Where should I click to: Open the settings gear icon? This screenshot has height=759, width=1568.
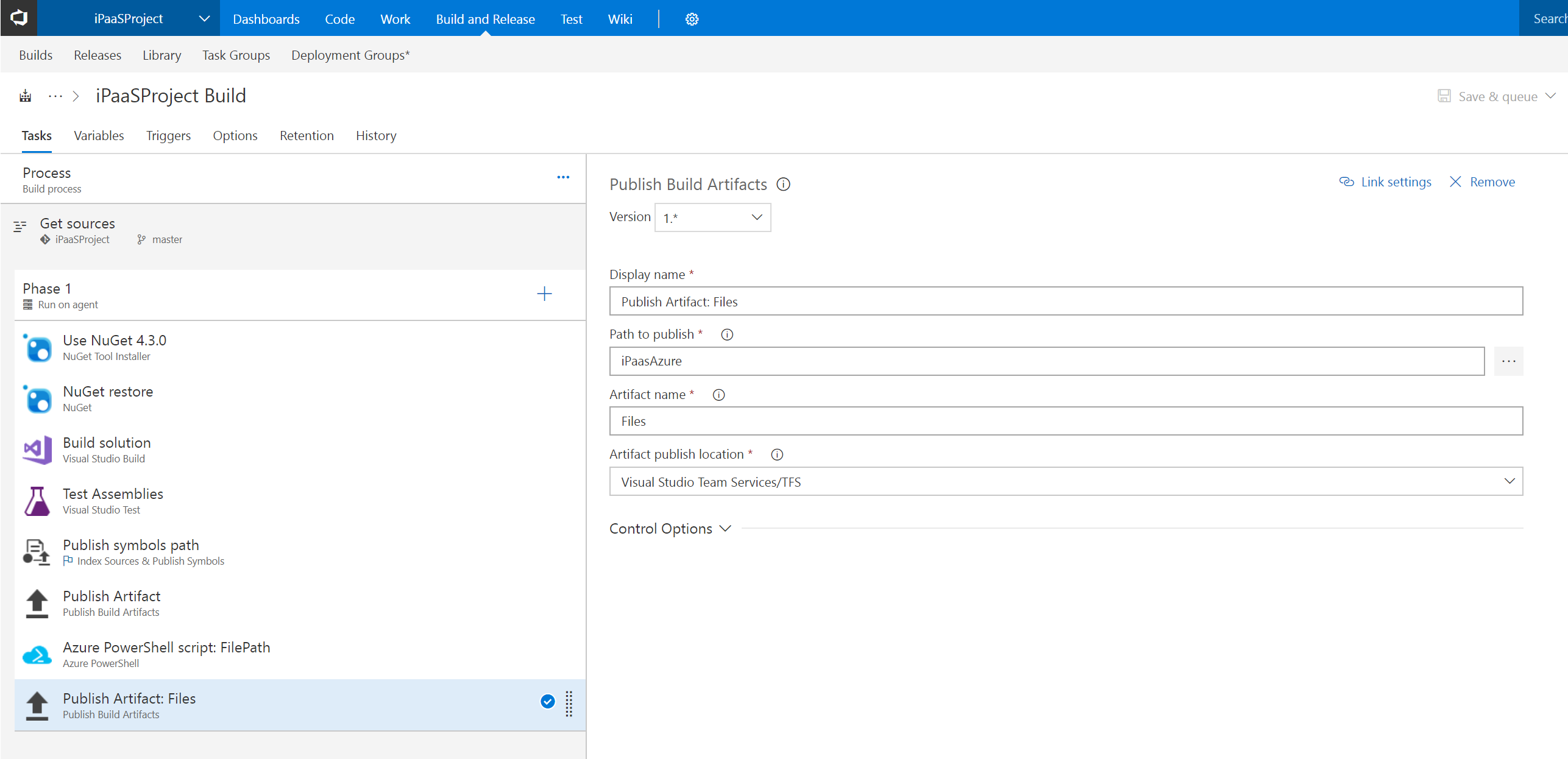[x=692, y=19]
